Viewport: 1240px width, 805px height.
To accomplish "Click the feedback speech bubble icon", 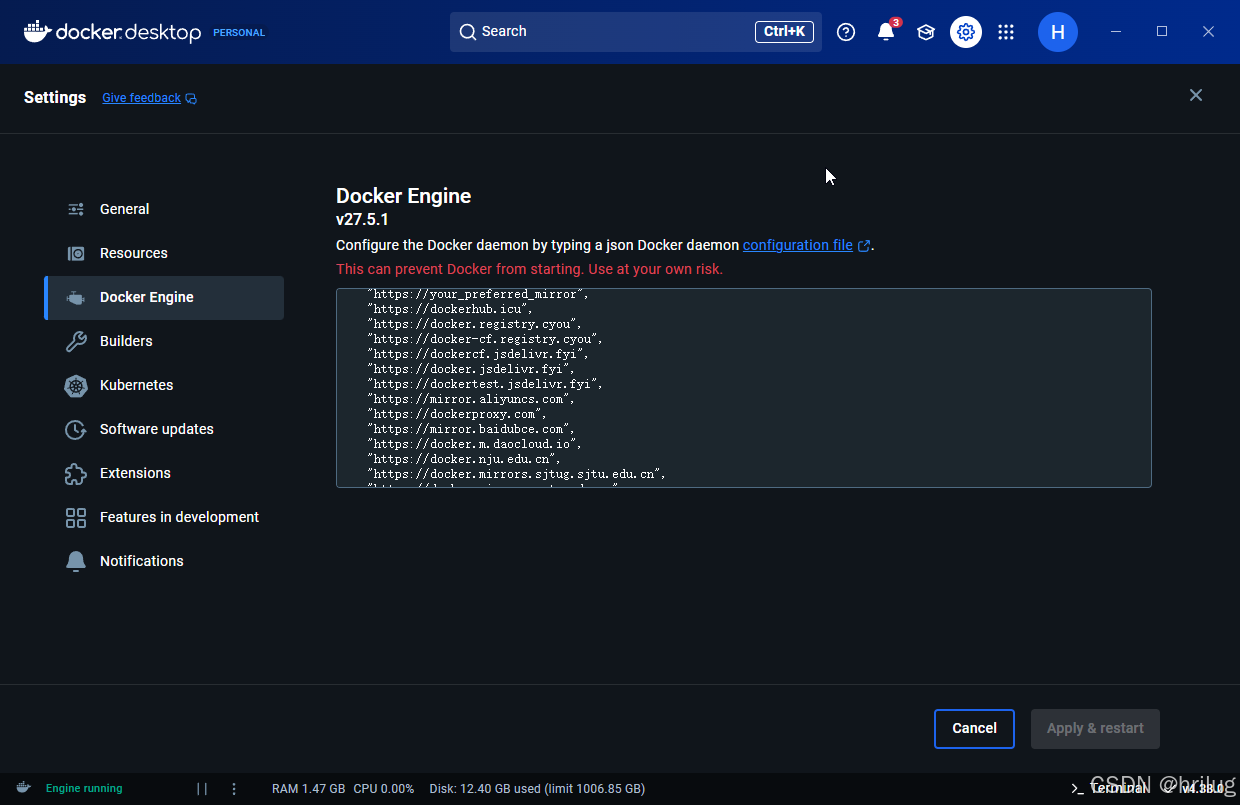I will tap(191, 98).
